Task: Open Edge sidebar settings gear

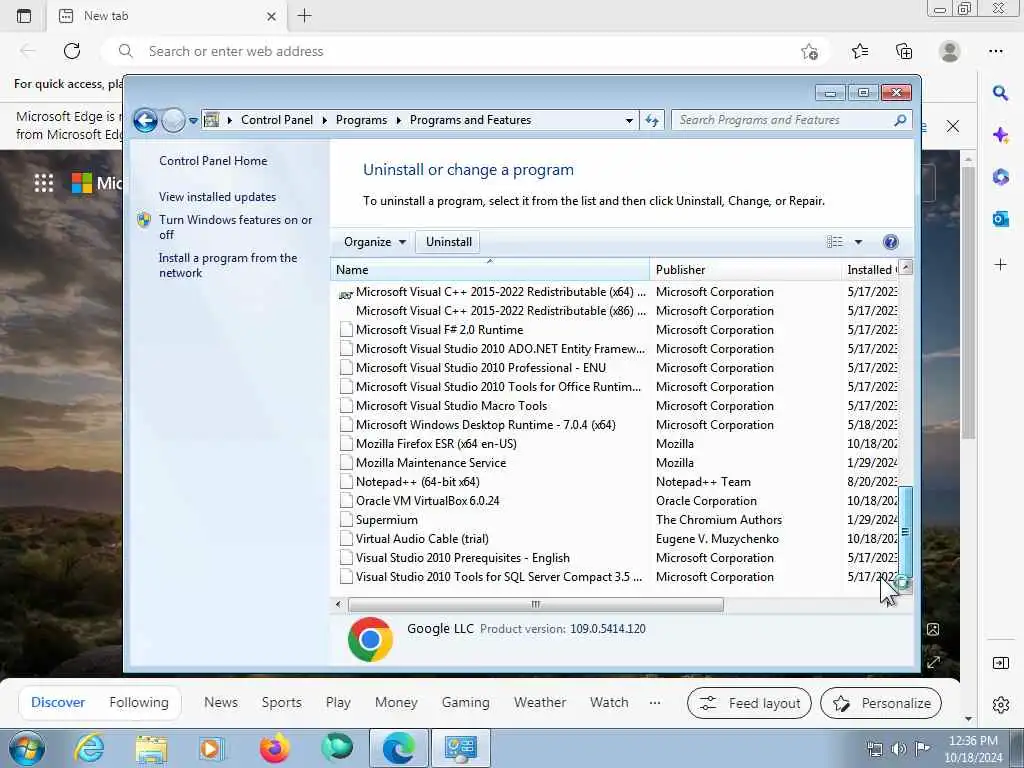Action: pyautogui.click(x=1000, y=705)
